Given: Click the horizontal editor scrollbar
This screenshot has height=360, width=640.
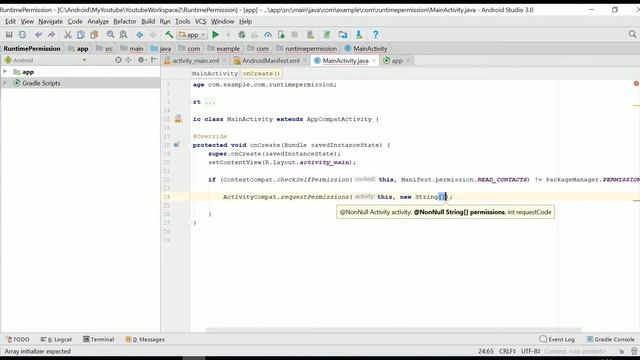Looking at the screenshot, I should tap(393, 329).
